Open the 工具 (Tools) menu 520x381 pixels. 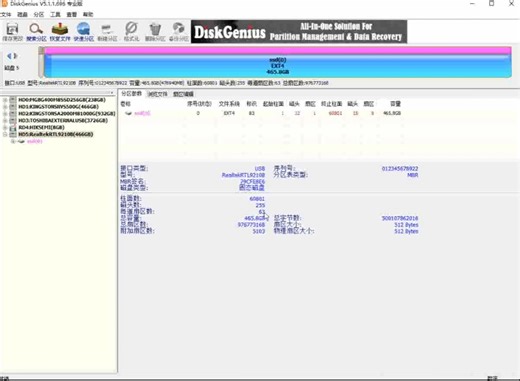pyautogui.click(x=55, y=14)
